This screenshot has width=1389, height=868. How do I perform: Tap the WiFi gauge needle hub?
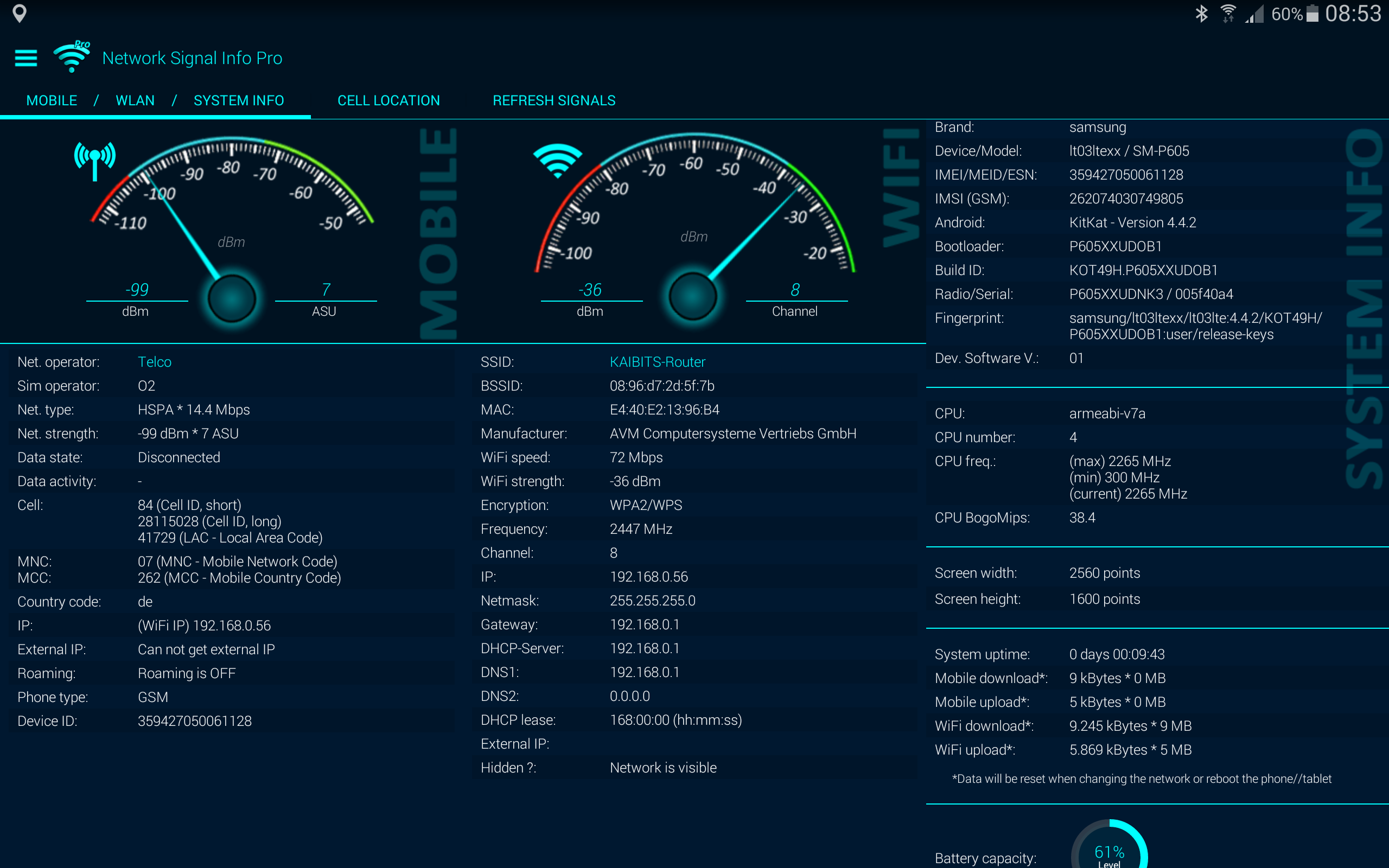click(x=693, y=297)
